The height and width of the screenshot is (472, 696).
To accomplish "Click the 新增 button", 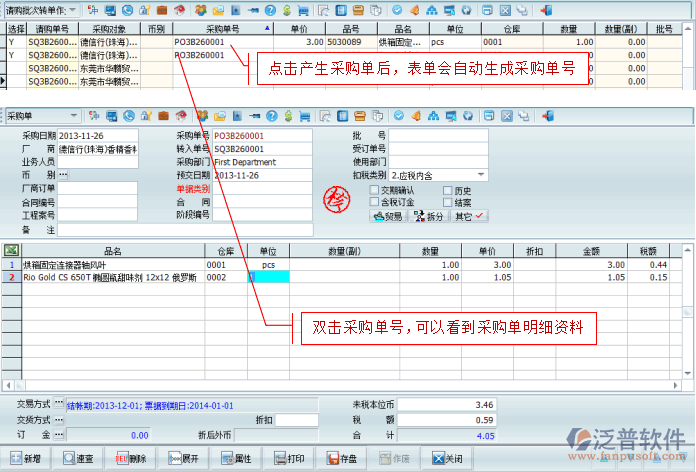I will [26, 458].
